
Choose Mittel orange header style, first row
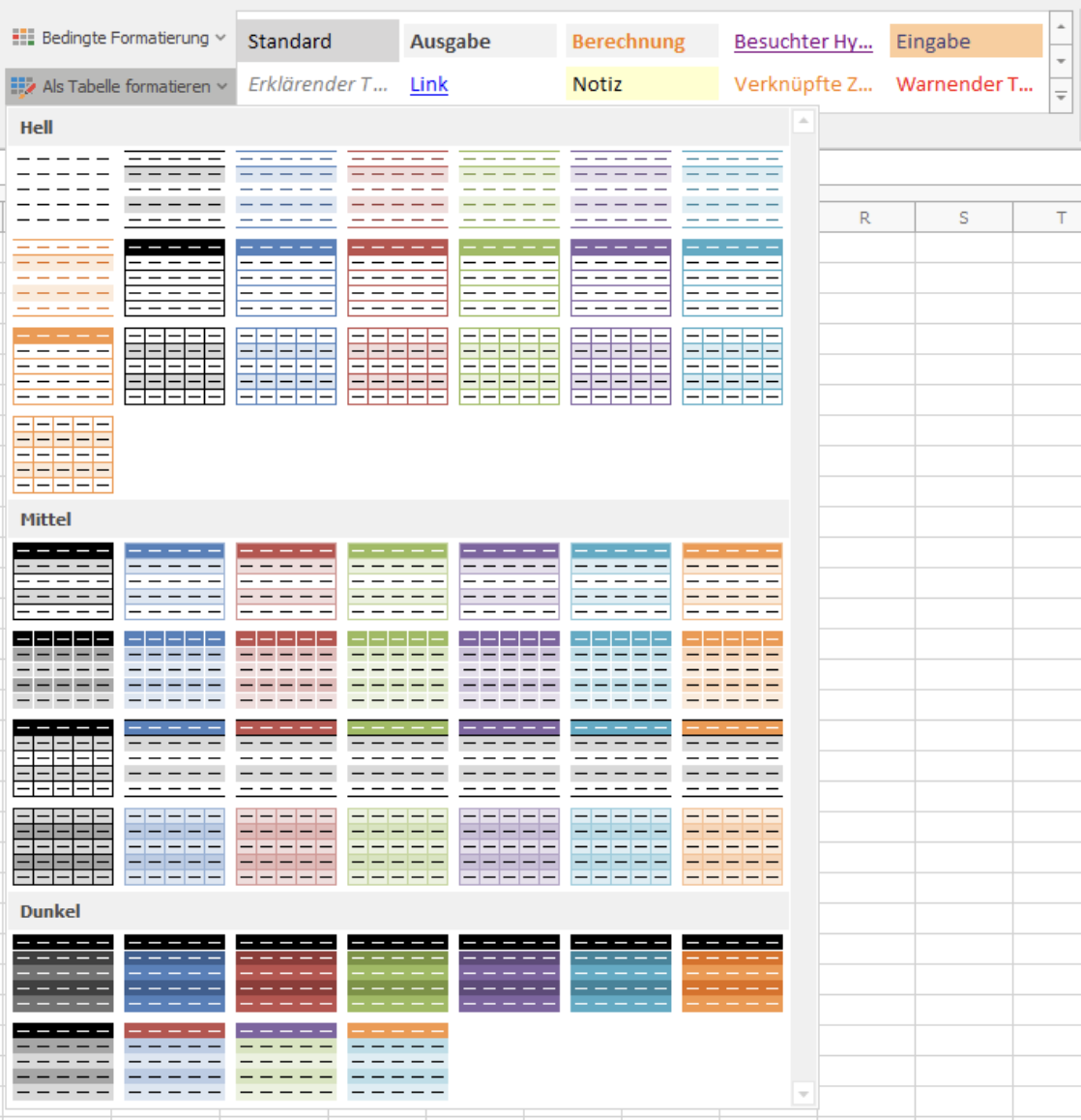click(x=733, y=581)
